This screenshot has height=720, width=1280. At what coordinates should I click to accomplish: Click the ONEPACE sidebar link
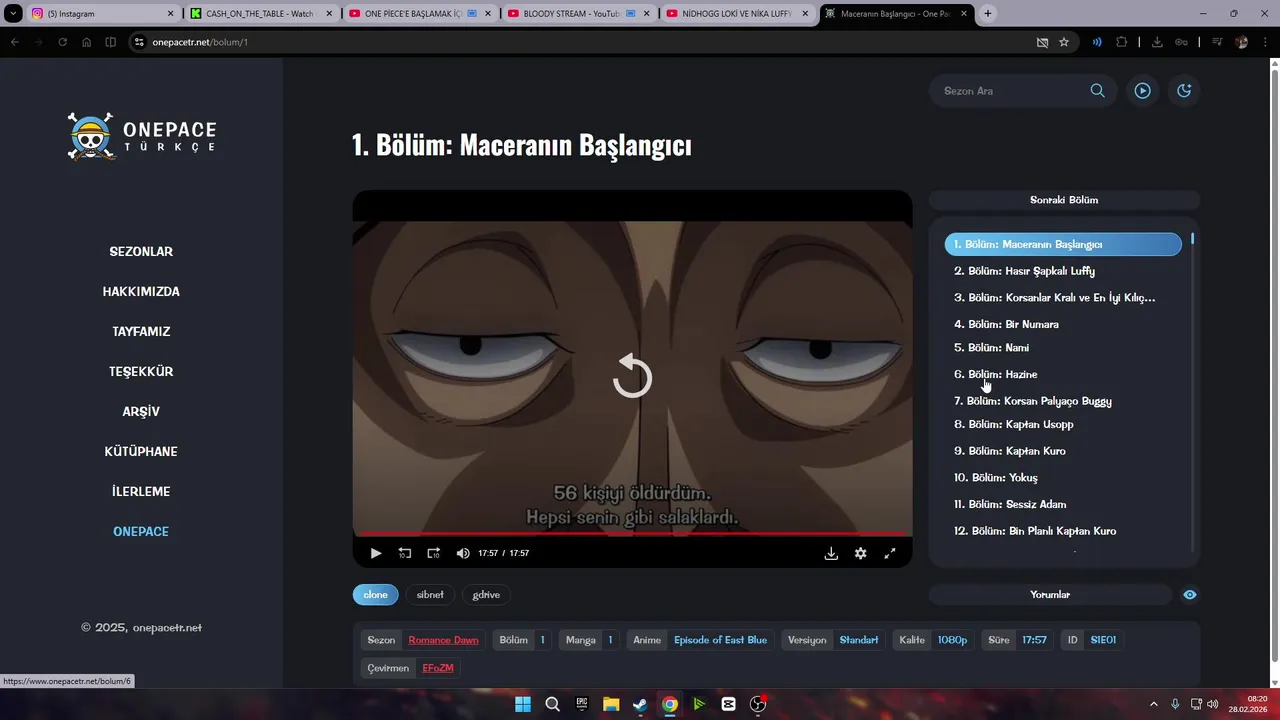tap(141, 532)
